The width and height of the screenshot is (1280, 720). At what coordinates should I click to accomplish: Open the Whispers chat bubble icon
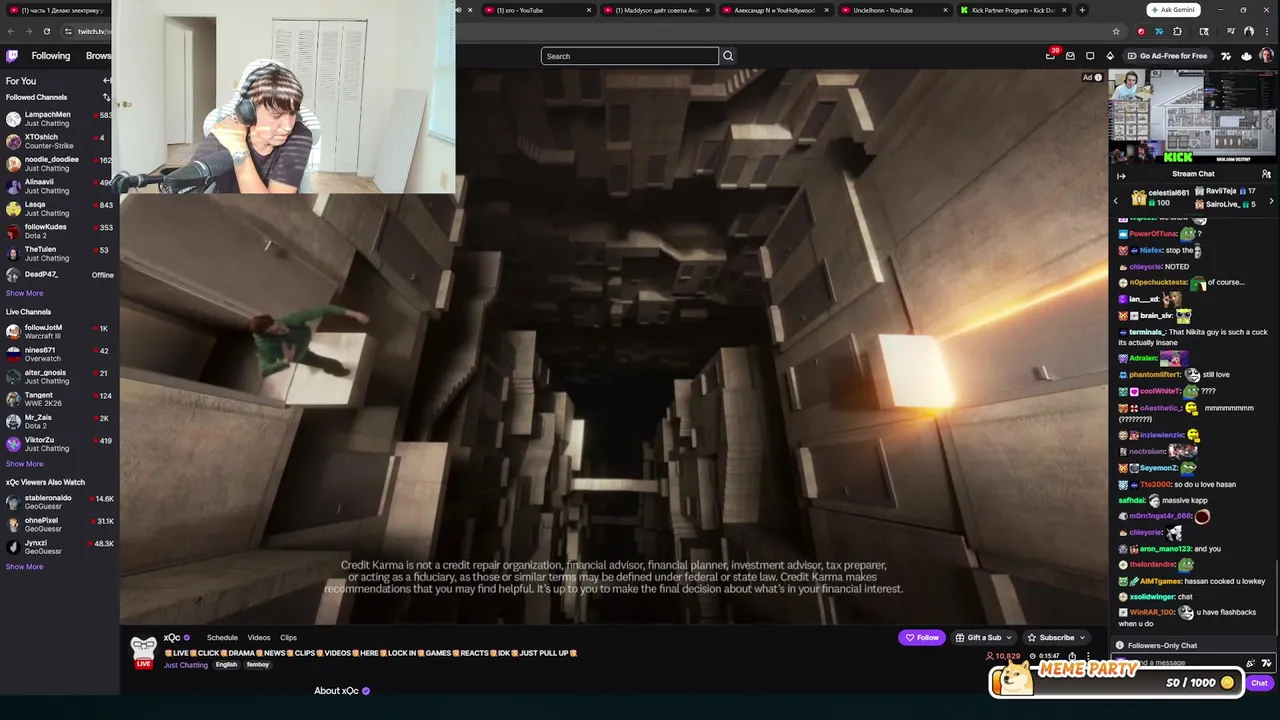click(1090, 56)
